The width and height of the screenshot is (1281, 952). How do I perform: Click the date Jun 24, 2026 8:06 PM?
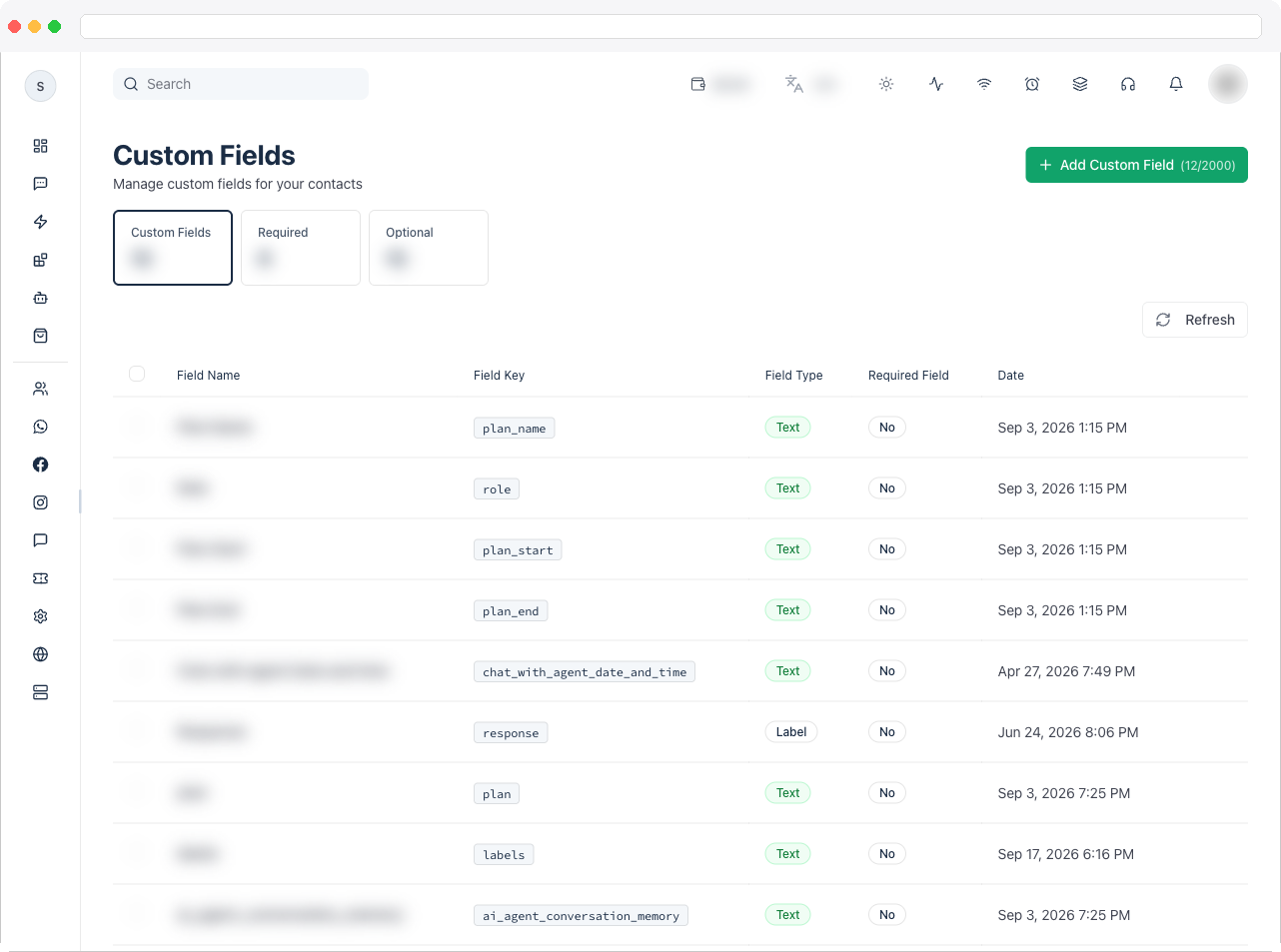(1068, 732)
